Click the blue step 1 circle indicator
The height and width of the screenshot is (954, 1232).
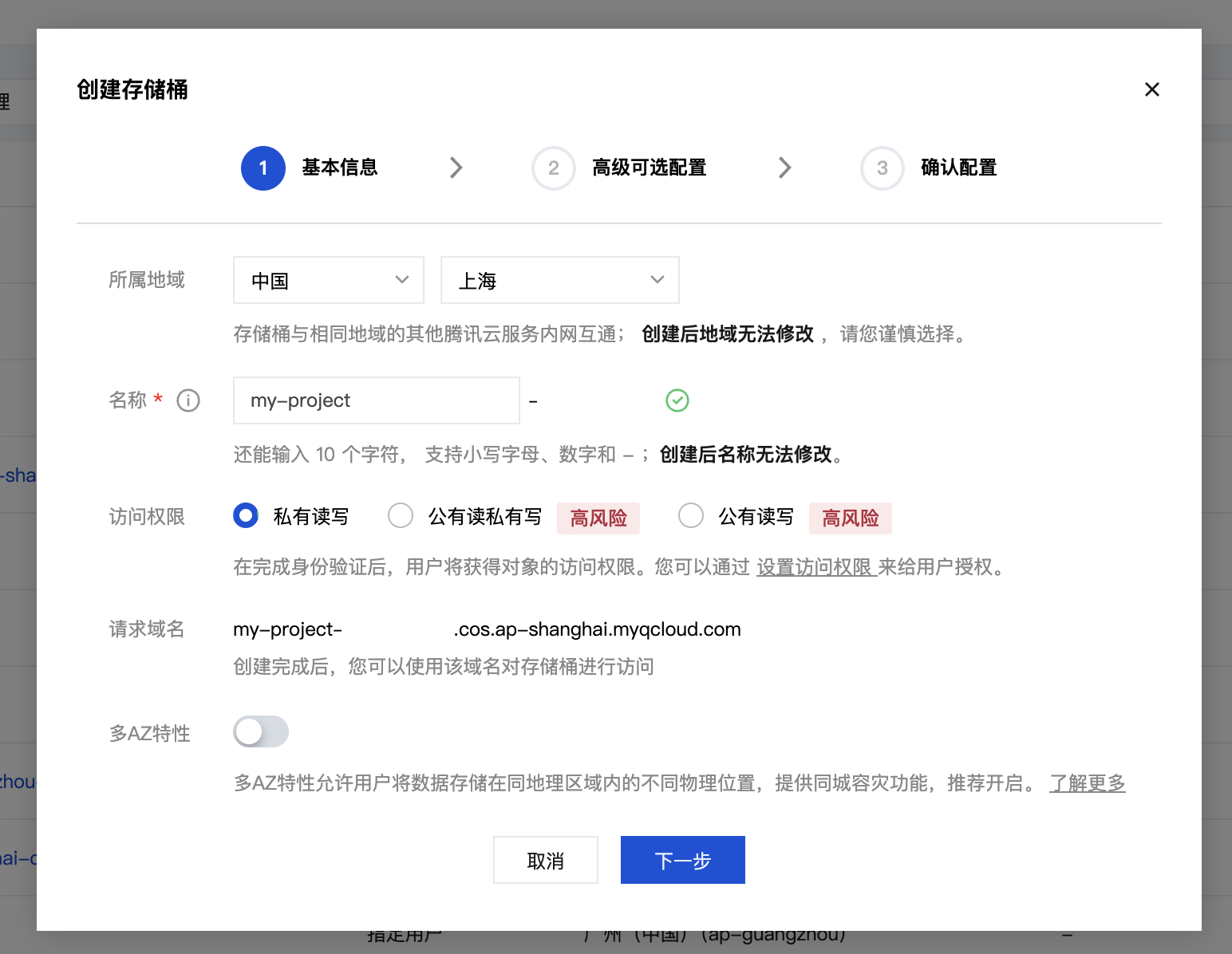coord(263,168)
